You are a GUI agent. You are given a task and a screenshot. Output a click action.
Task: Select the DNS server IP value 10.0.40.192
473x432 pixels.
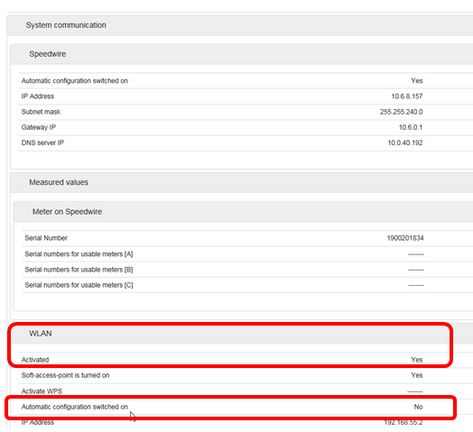point(405,143)
